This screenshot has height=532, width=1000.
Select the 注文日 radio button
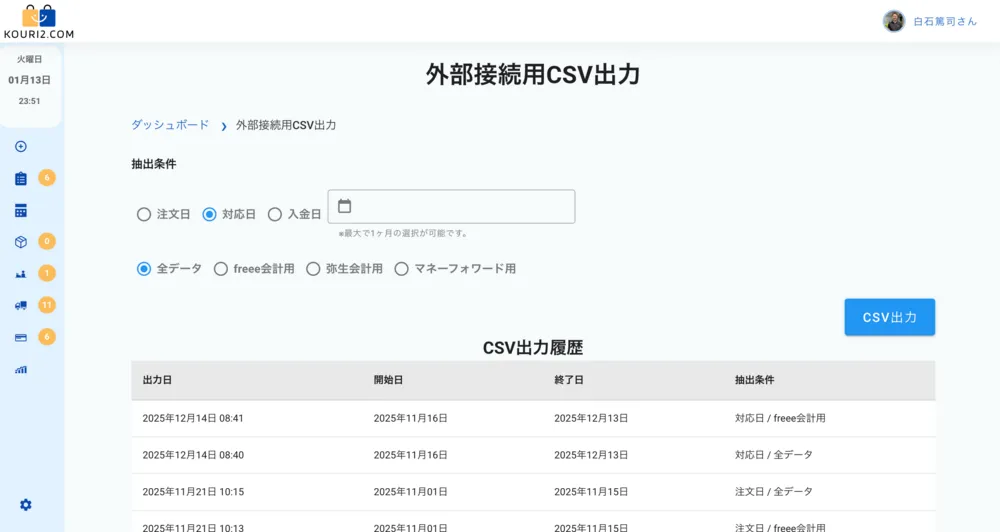143,214
